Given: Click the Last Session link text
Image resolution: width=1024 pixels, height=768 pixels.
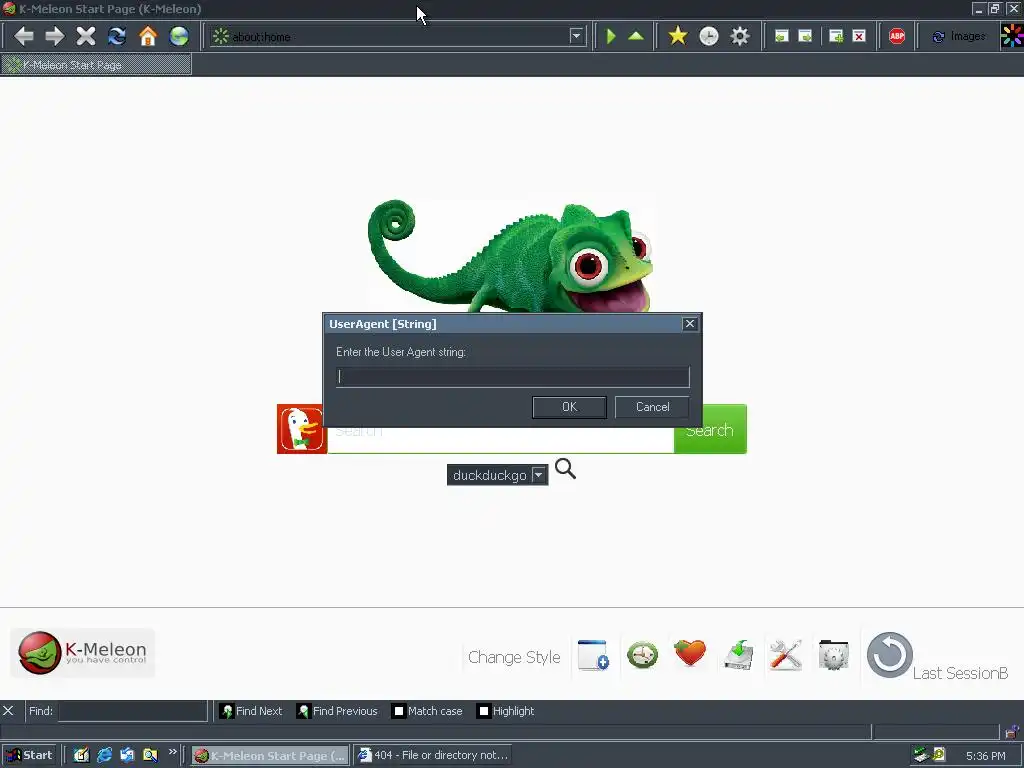Looking at the screenshot, I should [x=960, y=673].
